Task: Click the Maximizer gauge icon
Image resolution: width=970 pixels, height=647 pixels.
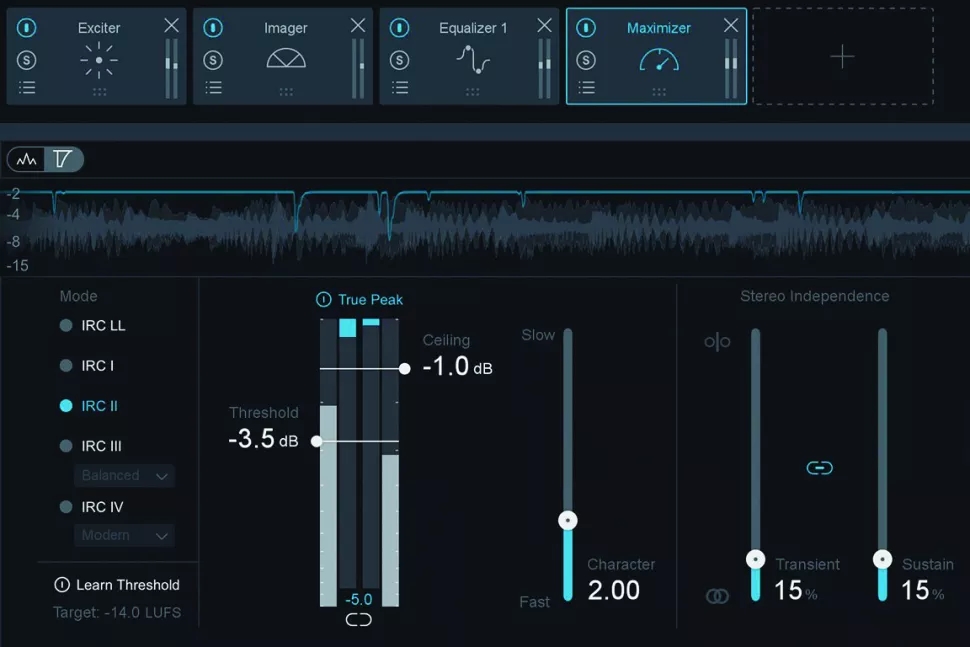Action: (659, 60)
